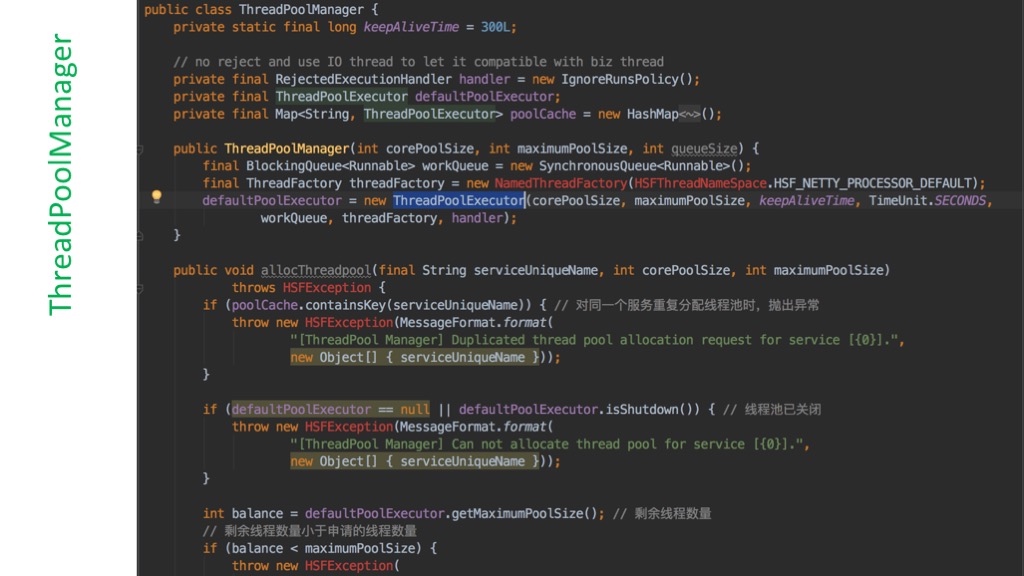Click the SECONDS constant after TimeUnit

tap(960, 200)
